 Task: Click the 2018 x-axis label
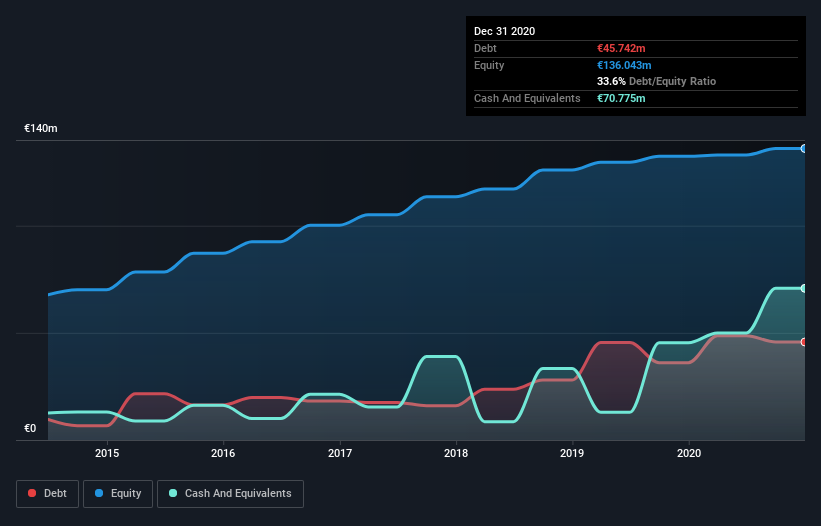[x=456, y=454]
